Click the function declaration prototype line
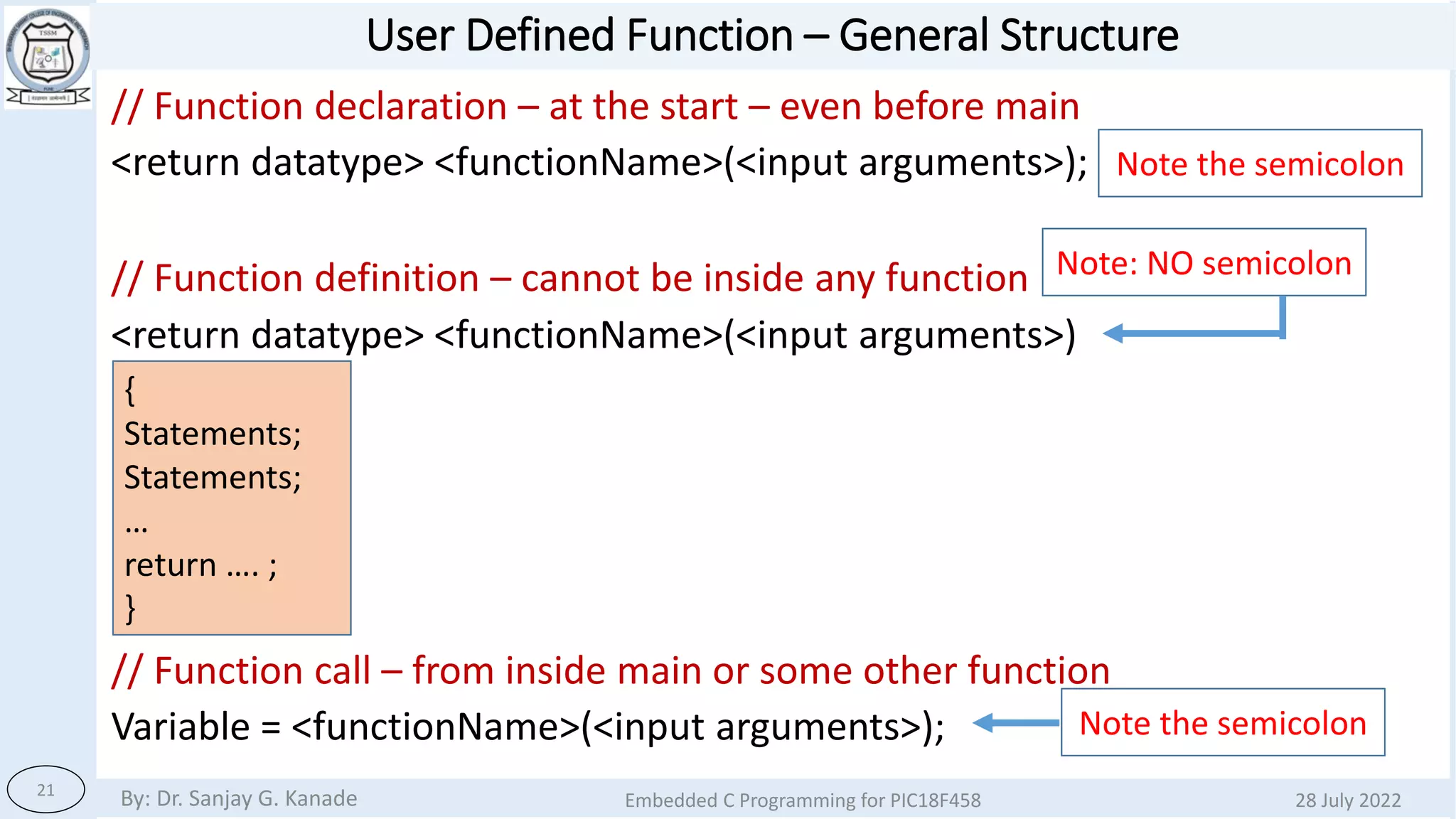1456x819 pixels. click(x=599, y=163)
